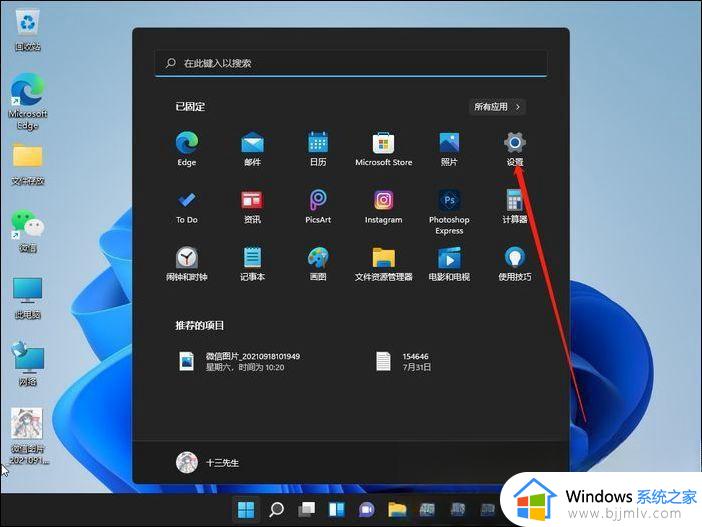
Task: Open 使用技巧 Tips app
Action: point(515,264)
